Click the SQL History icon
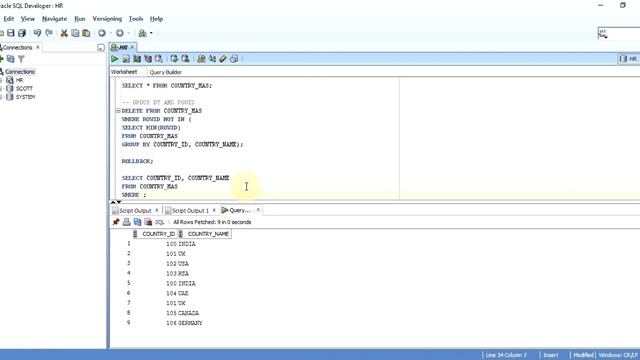This screenshot has height=360, width=640. (x=234, y=59)
